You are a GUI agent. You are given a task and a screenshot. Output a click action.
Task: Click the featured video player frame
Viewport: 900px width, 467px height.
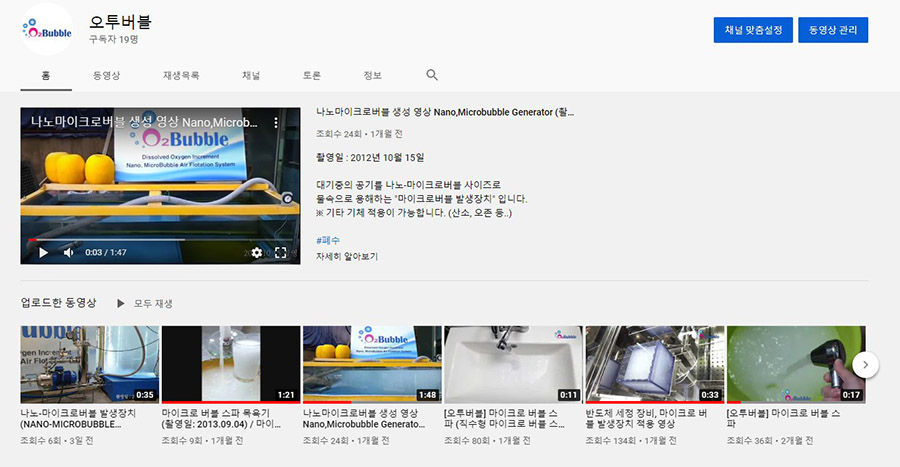pos(160,186)
